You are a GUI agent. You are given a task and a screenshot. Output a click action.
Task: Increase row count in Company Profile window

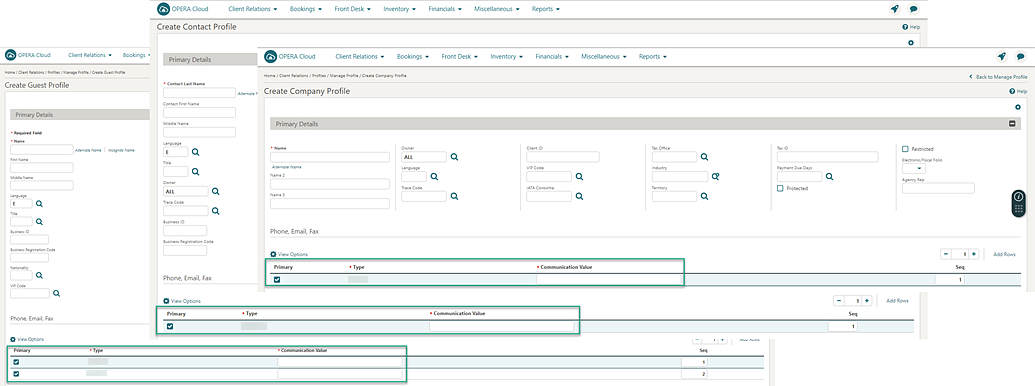[974, 254]
